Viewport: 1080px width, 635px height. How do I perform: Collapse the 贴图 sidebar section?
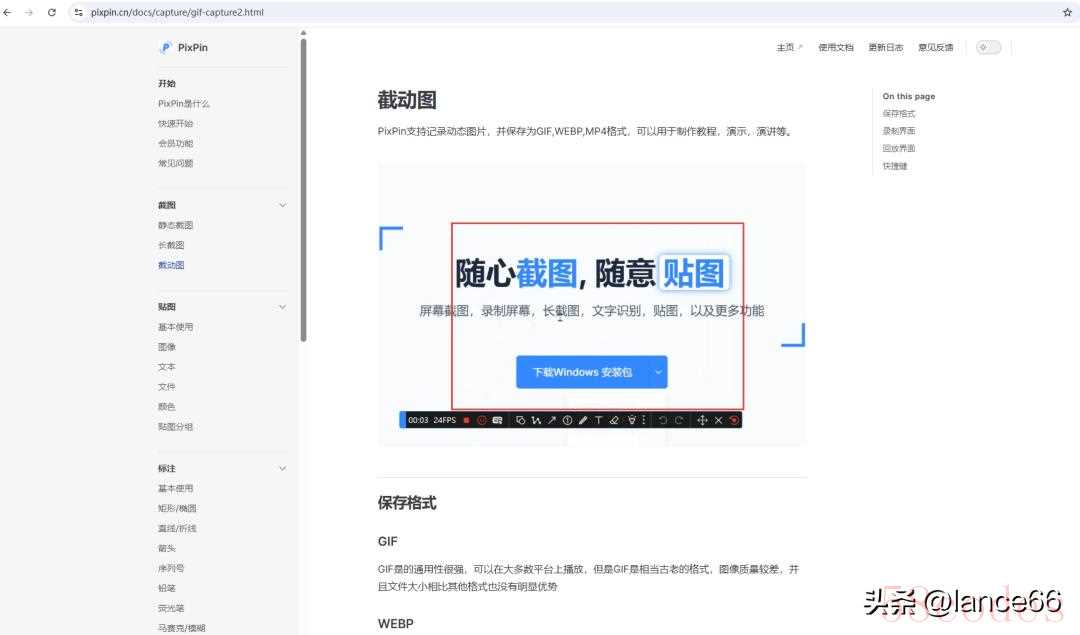pos(282,307)
